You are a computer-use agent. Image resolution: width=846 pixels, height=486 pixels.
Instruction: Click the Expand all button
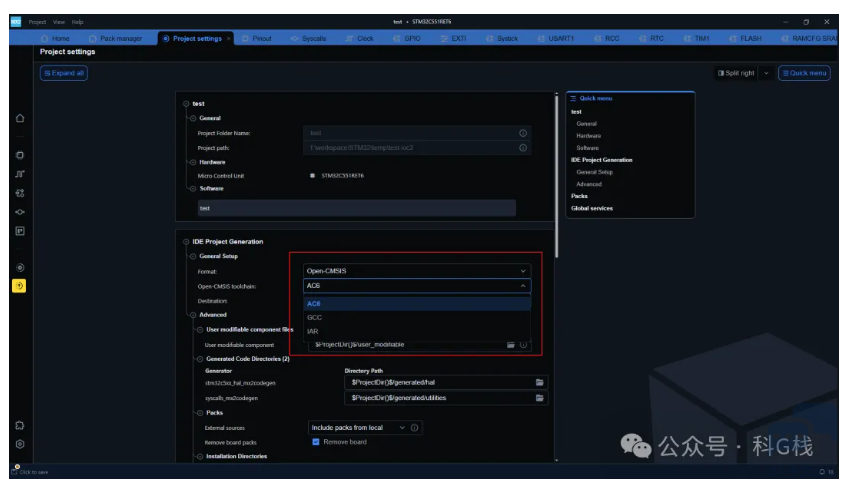(x=64, y=73)
